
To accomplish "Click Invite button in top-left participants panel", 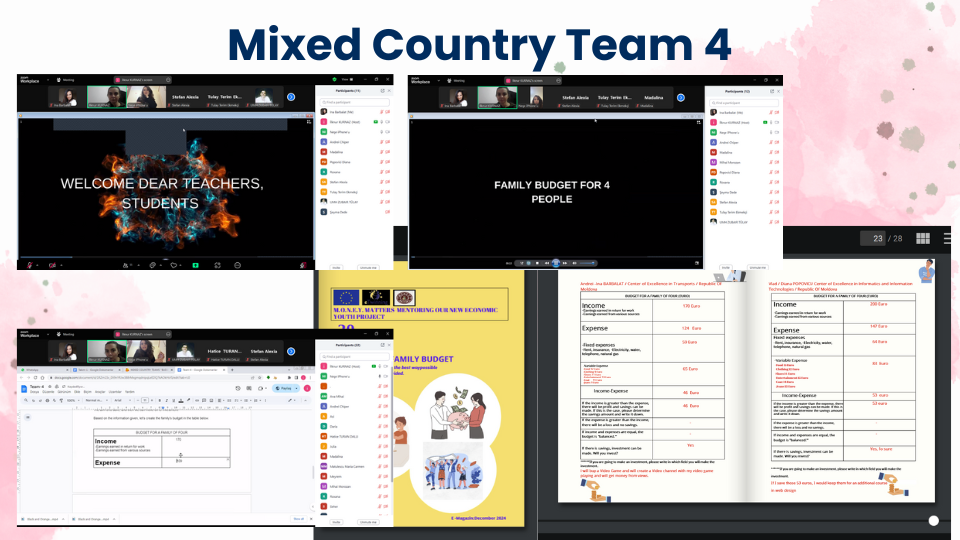I will [x=338, y=267].
